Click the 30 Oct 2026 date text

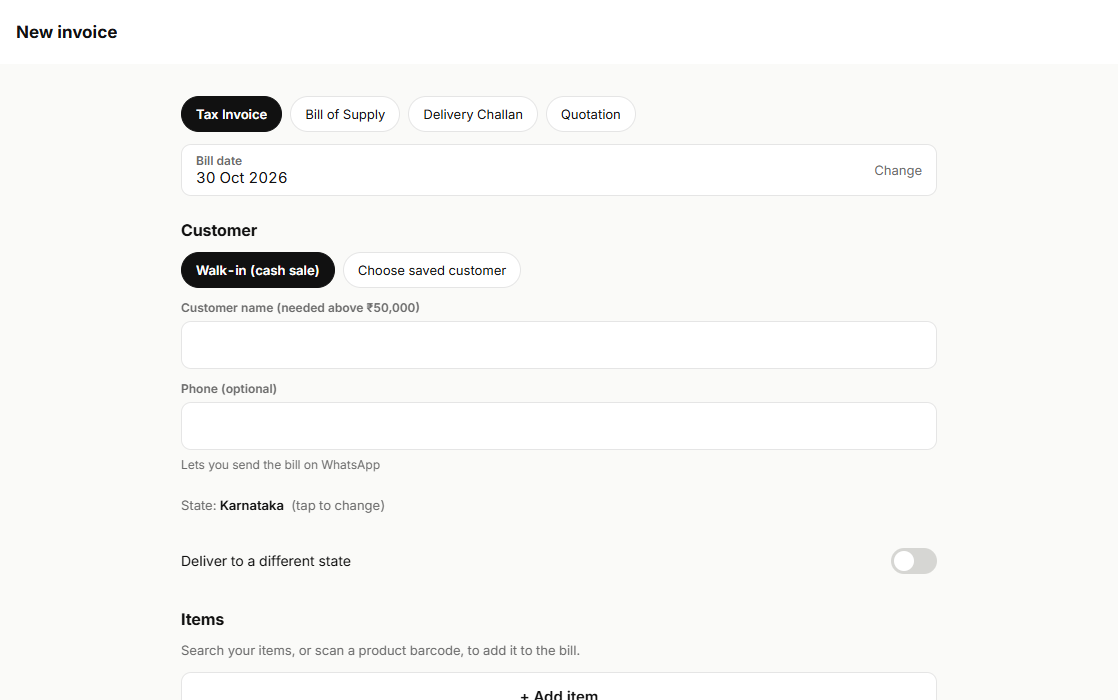242,177
